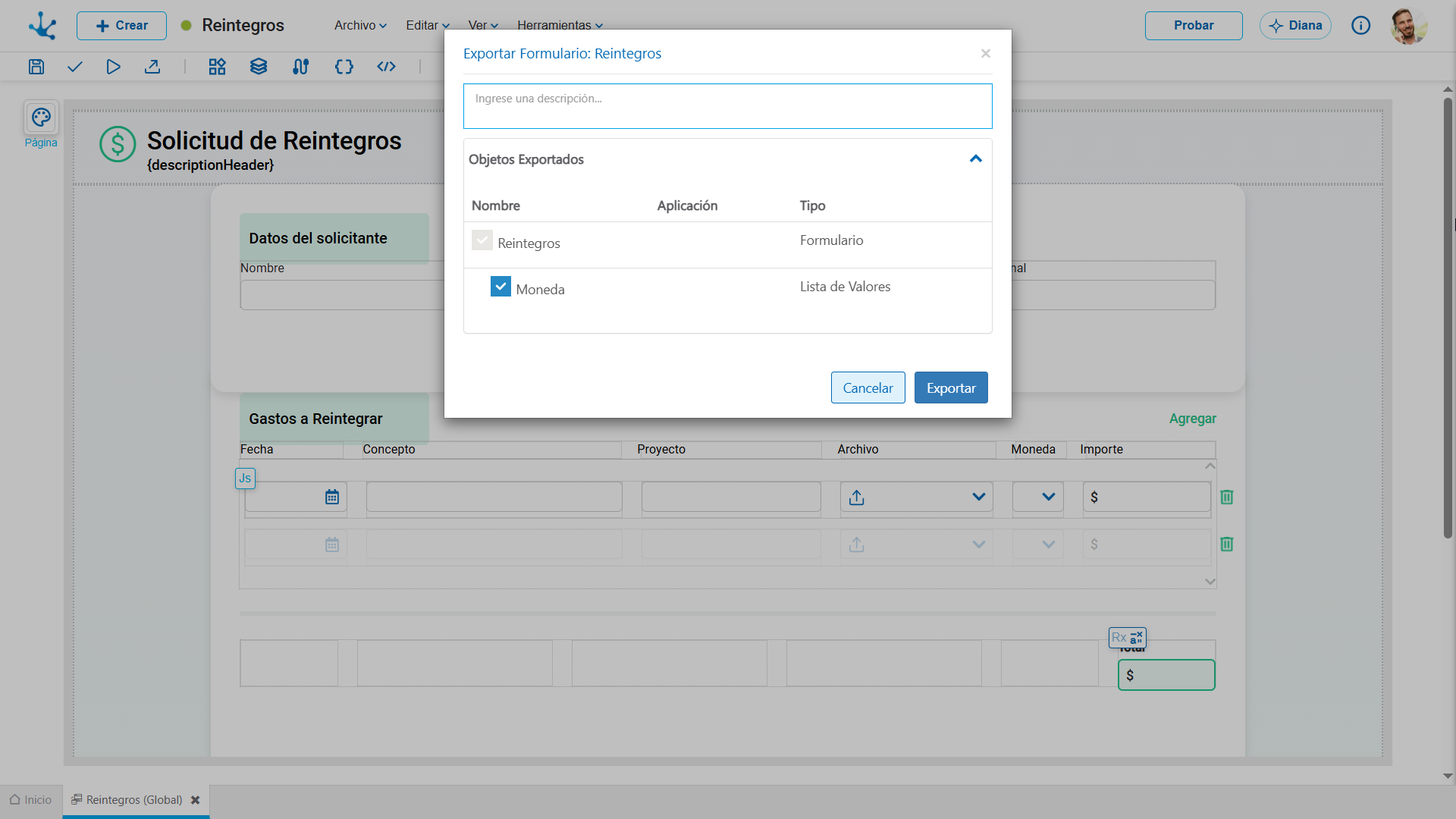The width and height of the screenshot is (1456, 819).
Task: Click the first row Concepto field
Action: (494, 497)
